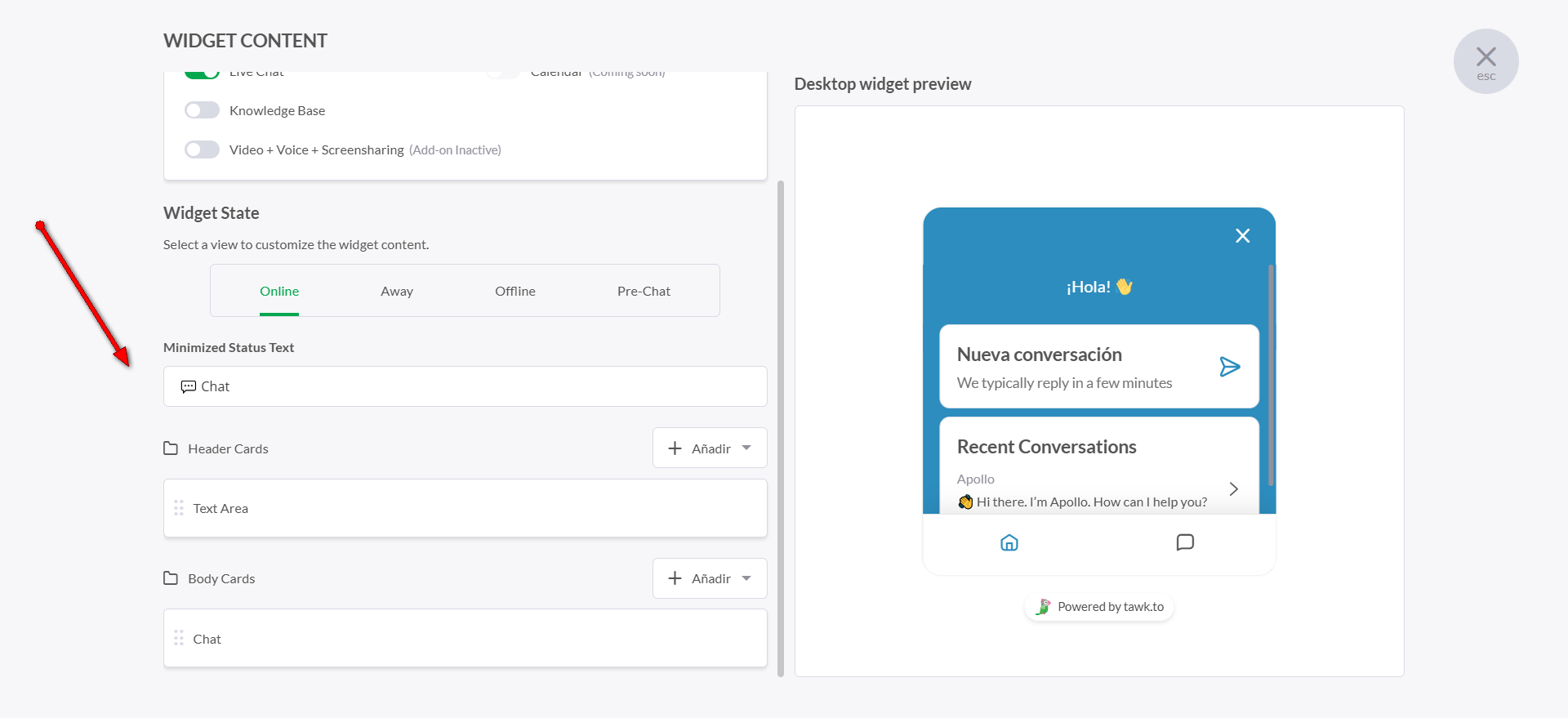Select the Online widget state tab
The width and height of the screenshot is (1568, 718).
[x=279, y=292]
